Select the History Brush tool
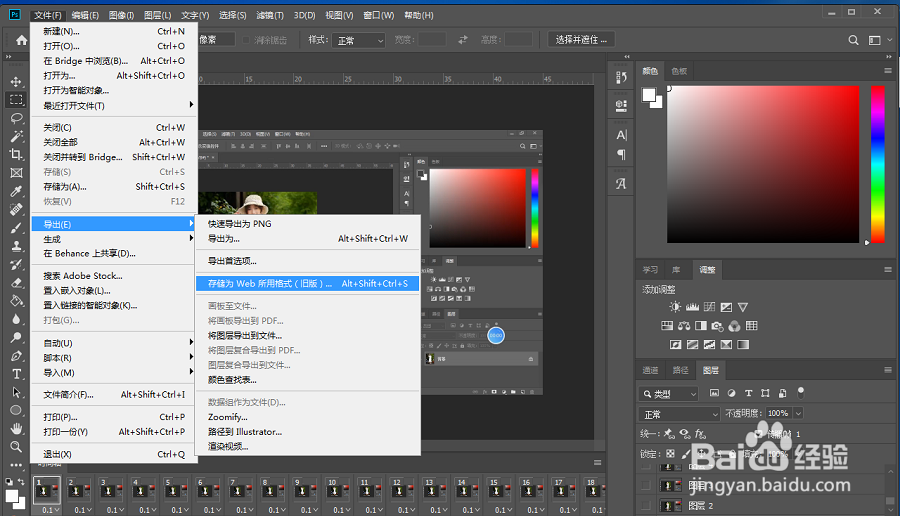The width and height of the screenshot is (900, 516). click(x=16, y=264)
